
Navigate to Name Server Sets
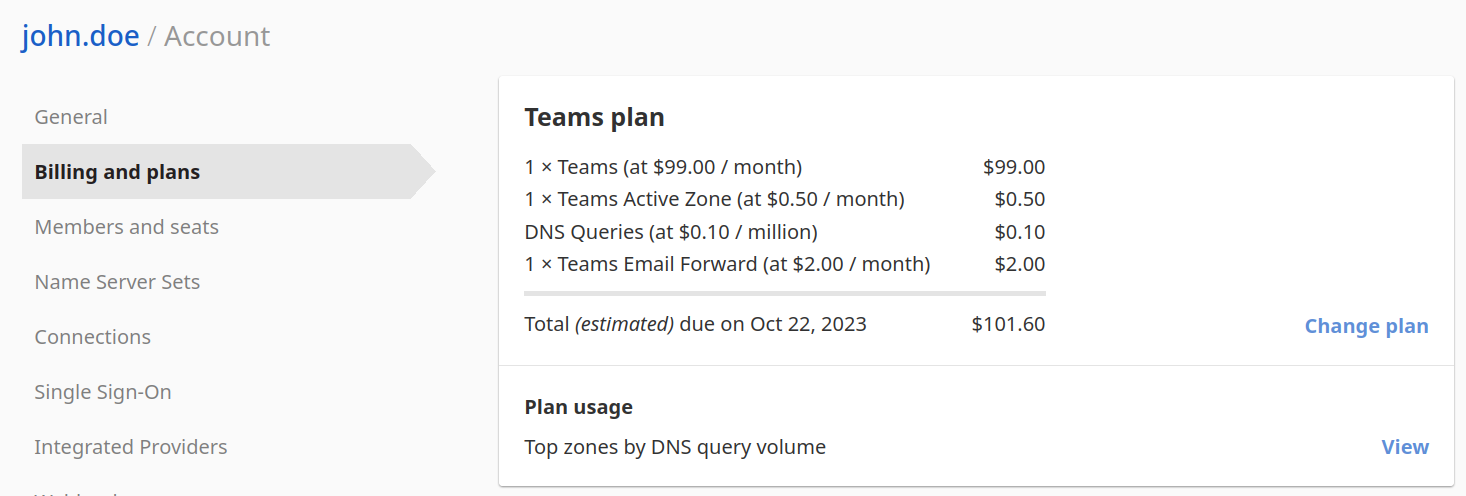(117, 282)
